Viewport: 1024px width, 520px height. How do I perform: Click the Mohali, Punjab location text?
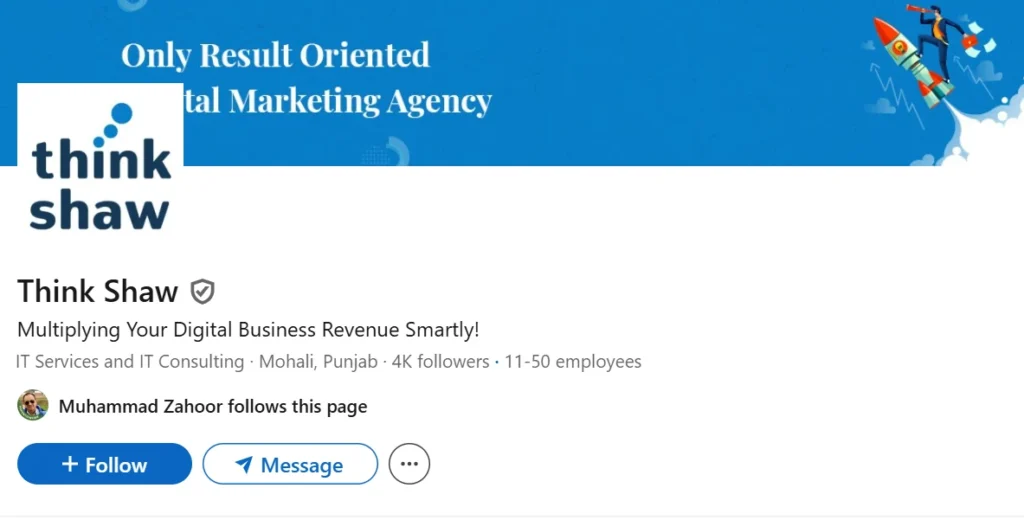(318, 361)
